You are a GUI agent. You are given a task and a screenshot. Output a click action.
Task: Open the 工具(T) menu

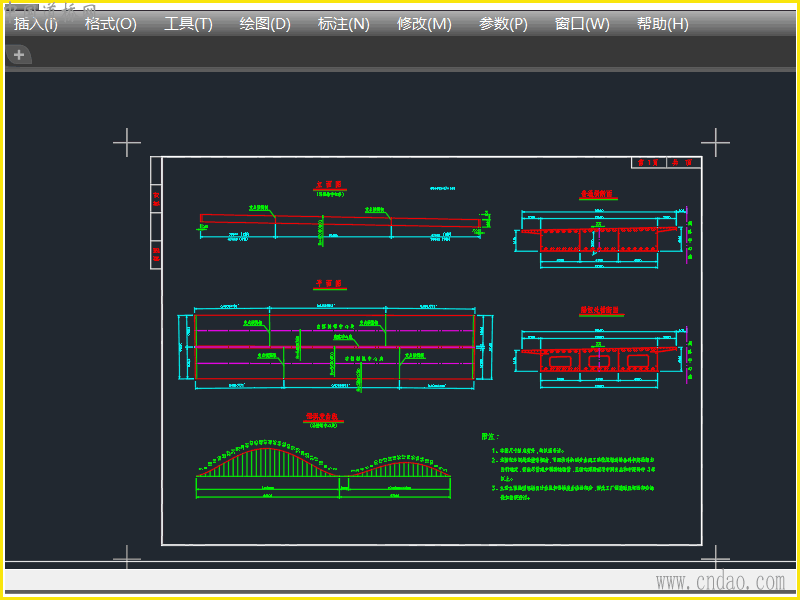pos(188,24)
